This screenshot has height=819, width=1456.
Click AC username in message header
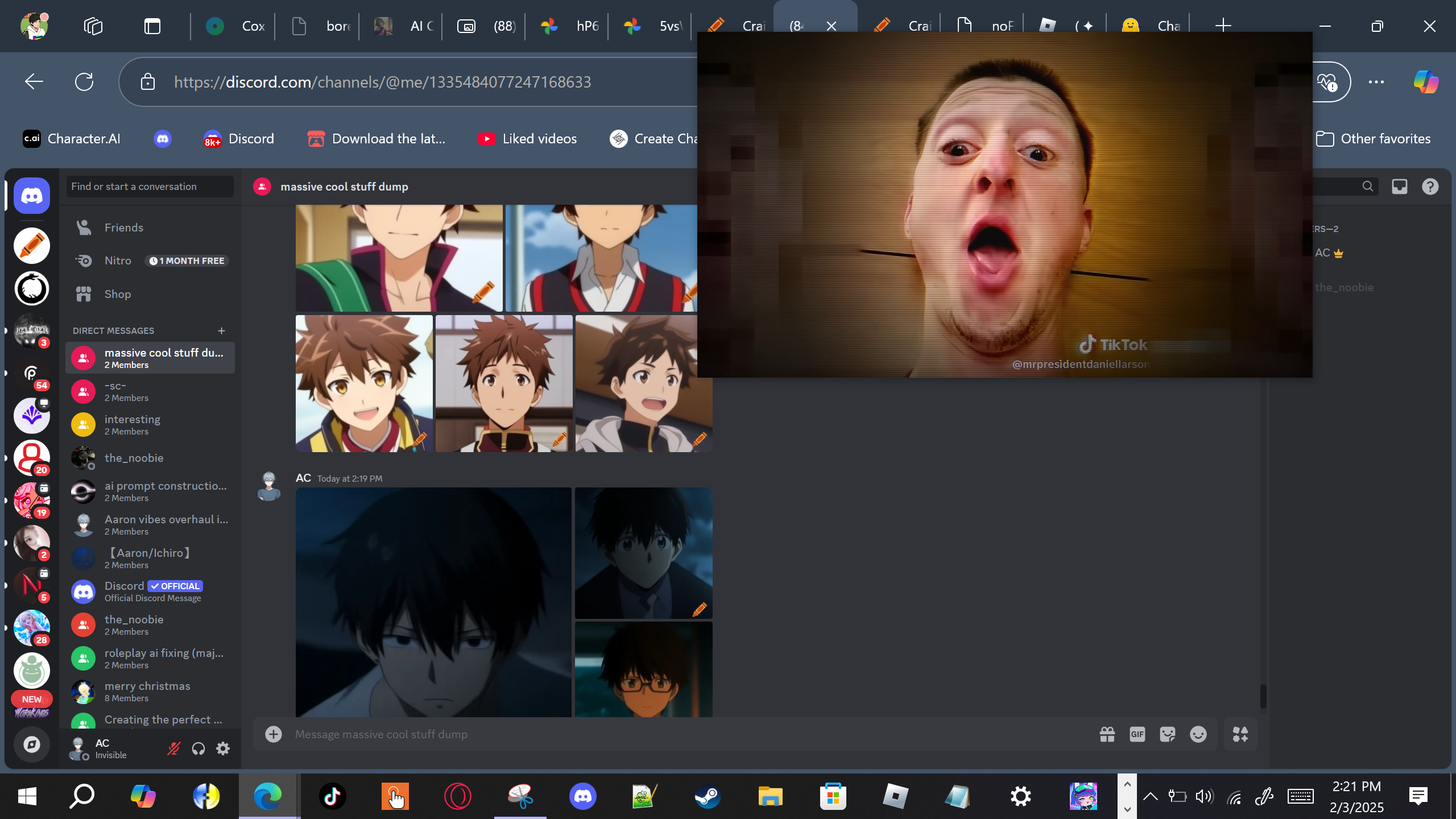(x=303, y=478)
